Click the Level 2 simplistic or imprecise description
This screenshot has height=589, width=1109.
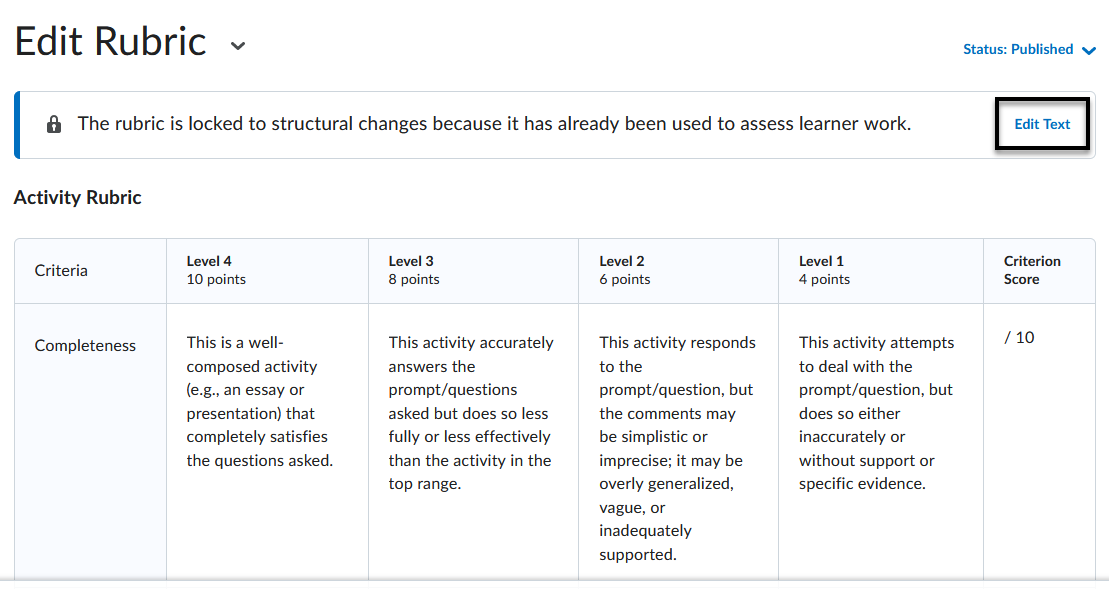(x=676, y=448)
